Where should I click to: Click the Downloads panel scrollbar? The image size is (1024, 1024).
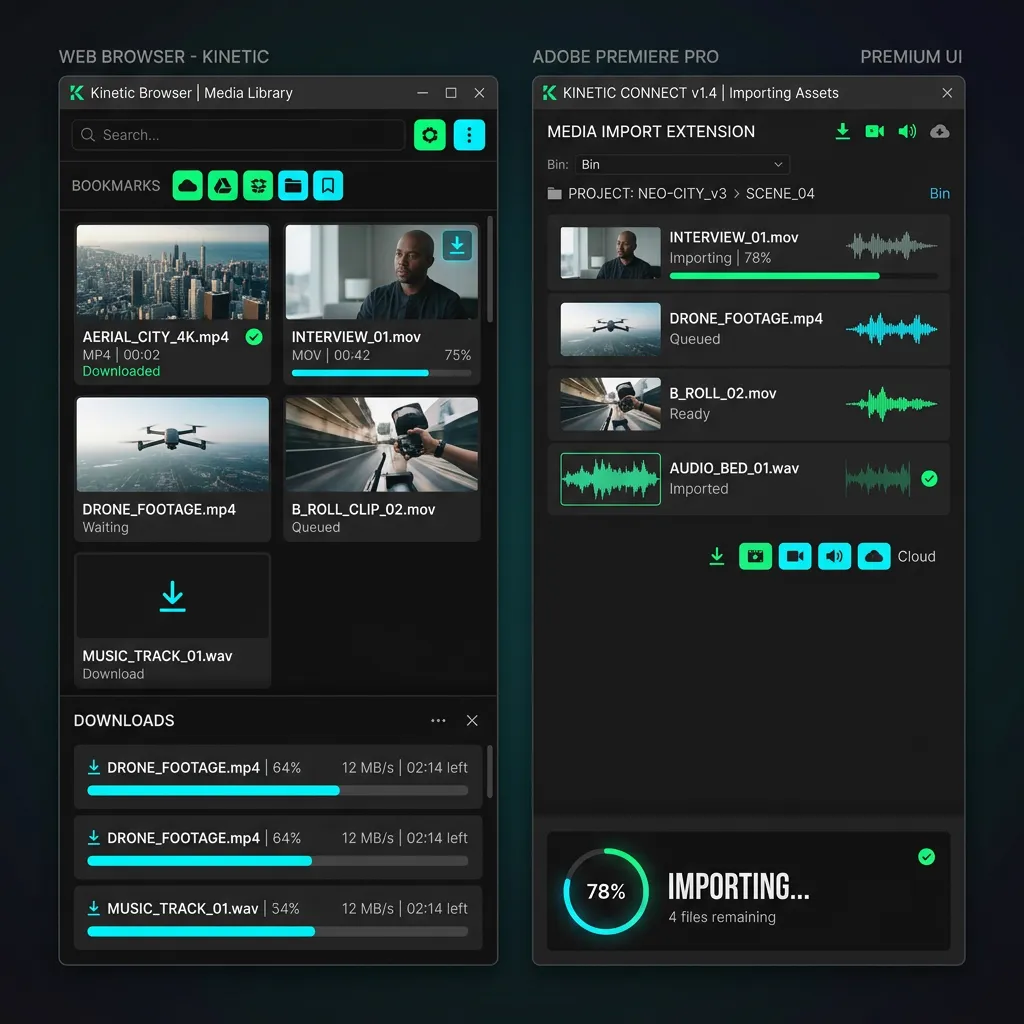point(490,772)
